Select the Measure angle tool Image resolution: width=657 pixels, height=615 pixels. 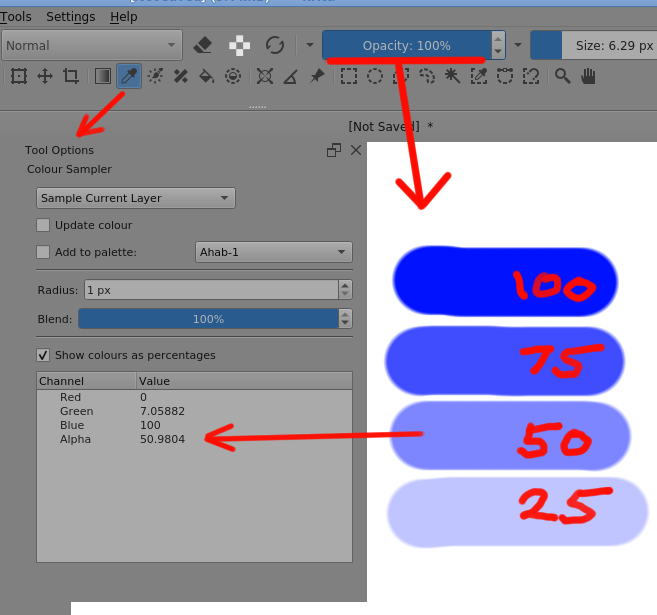[x=291, y=77]
